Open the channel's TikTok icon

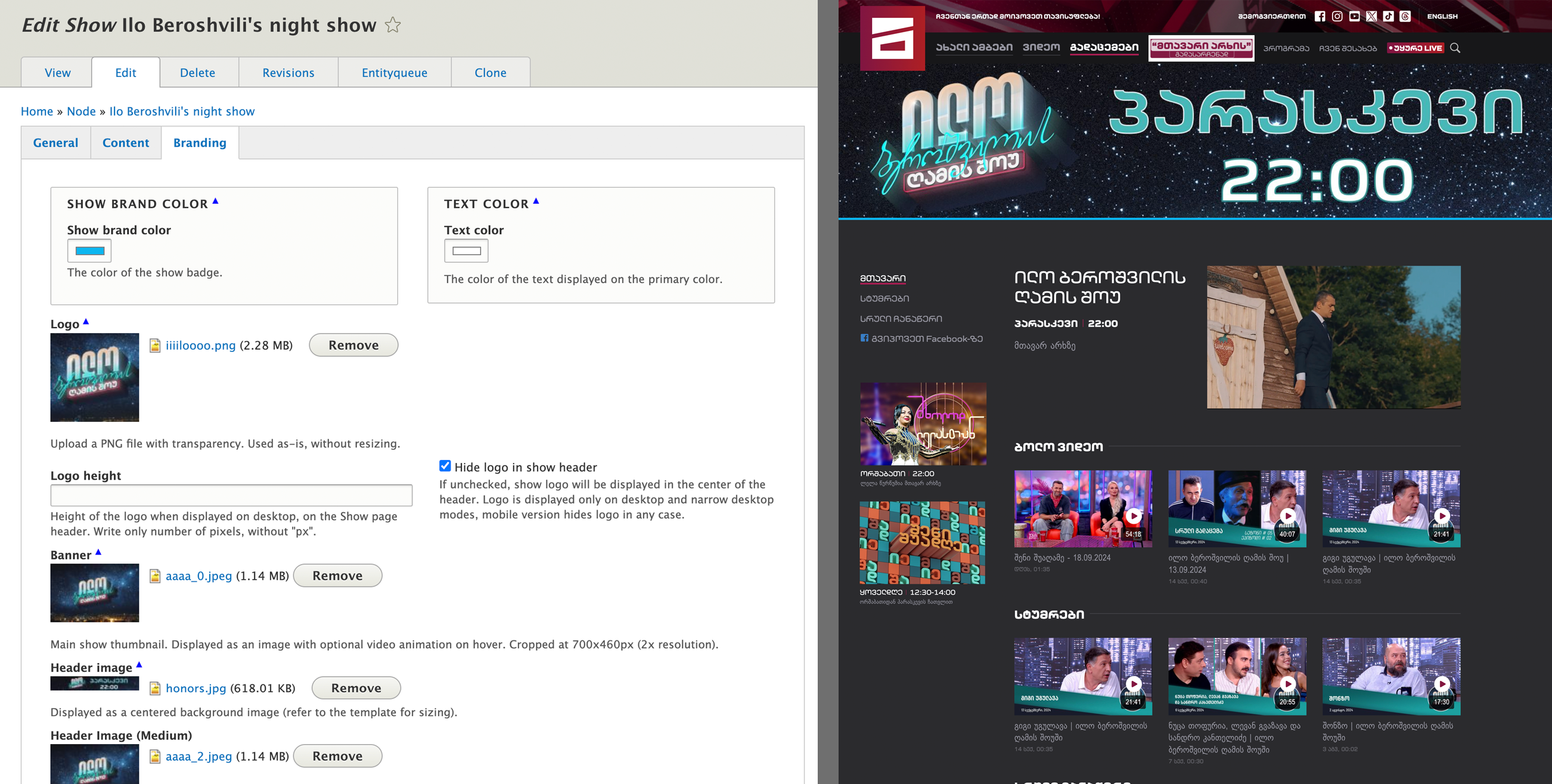point(1388,16)
